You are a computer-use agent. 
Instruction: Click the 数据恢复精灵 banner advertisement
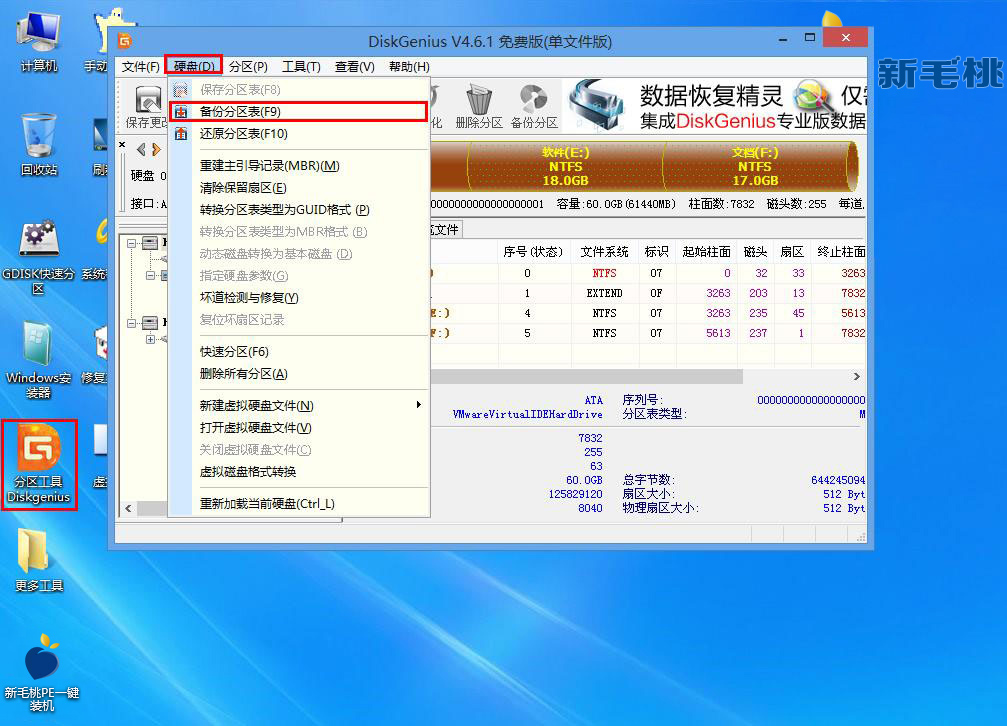point(715,106)
